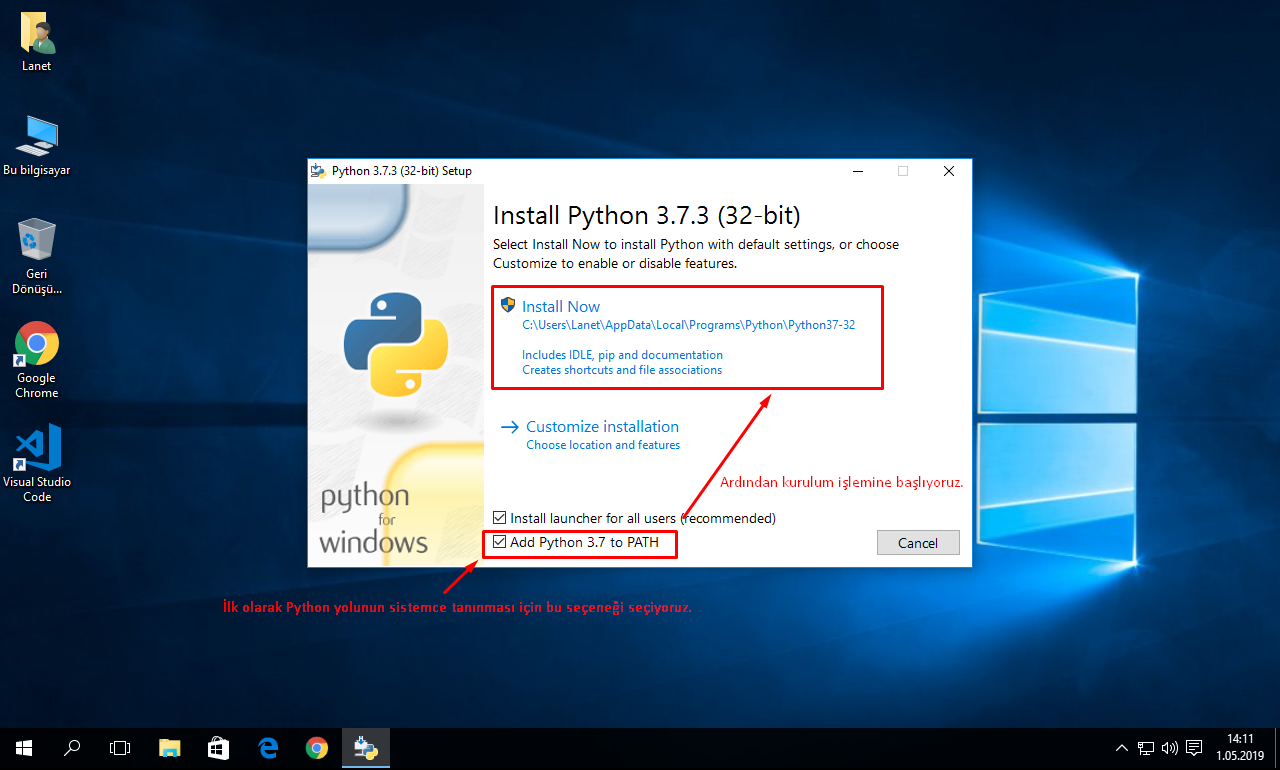
Task: Expand hidden icons in the system tray
Action: [1121, 747]
